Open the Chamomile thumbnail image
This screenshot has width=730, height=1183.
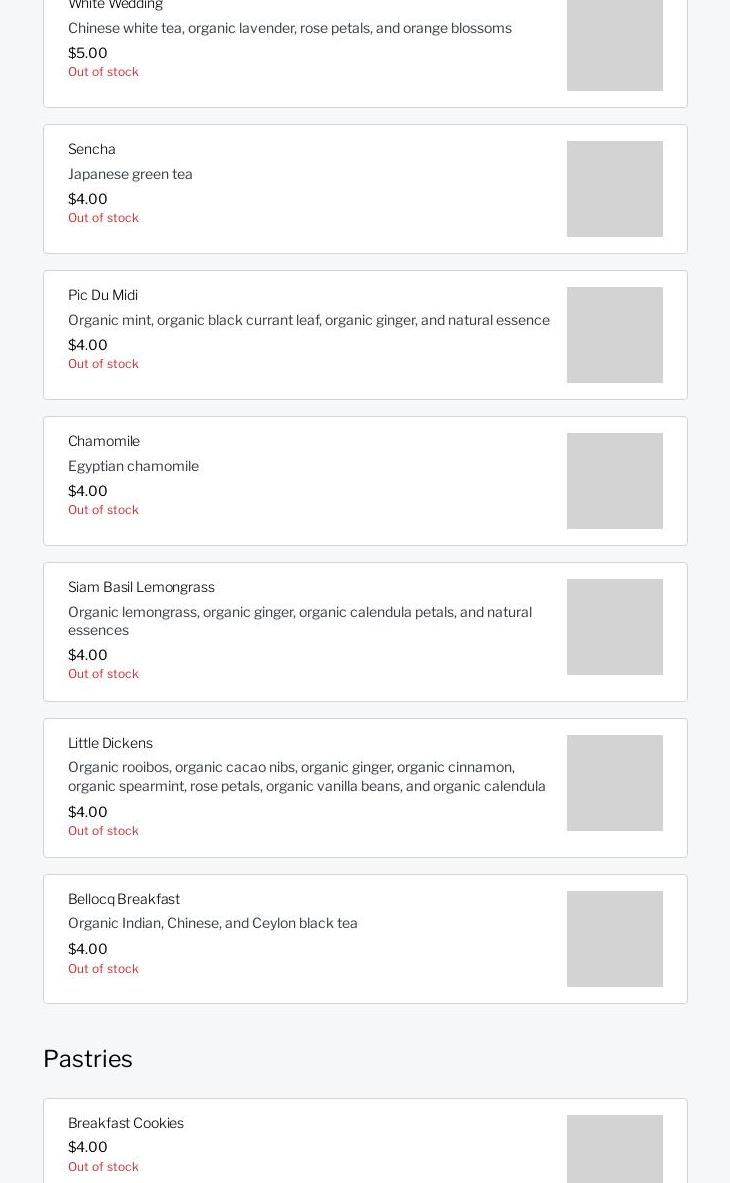(x=614, y=481)
